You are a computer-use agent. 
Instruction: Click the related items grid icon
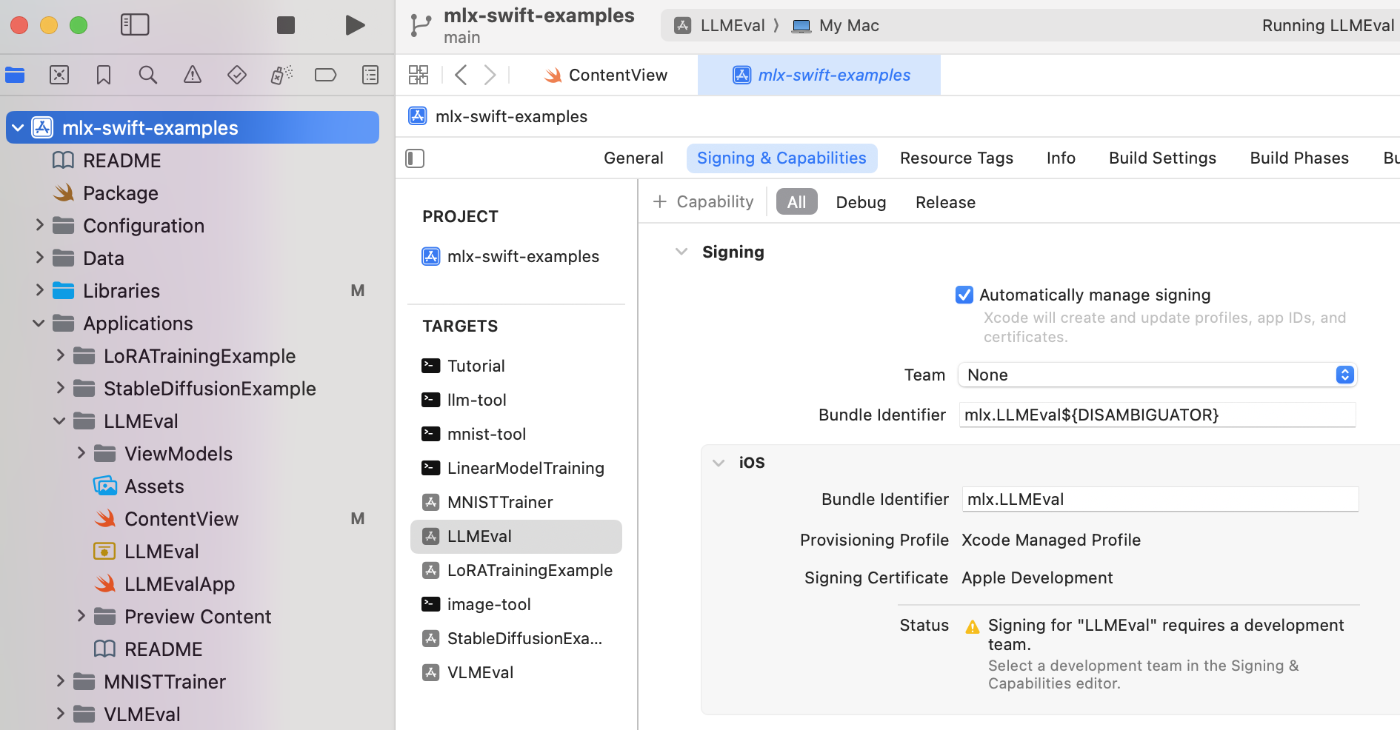pyautogui.click(x=419, y=75)
